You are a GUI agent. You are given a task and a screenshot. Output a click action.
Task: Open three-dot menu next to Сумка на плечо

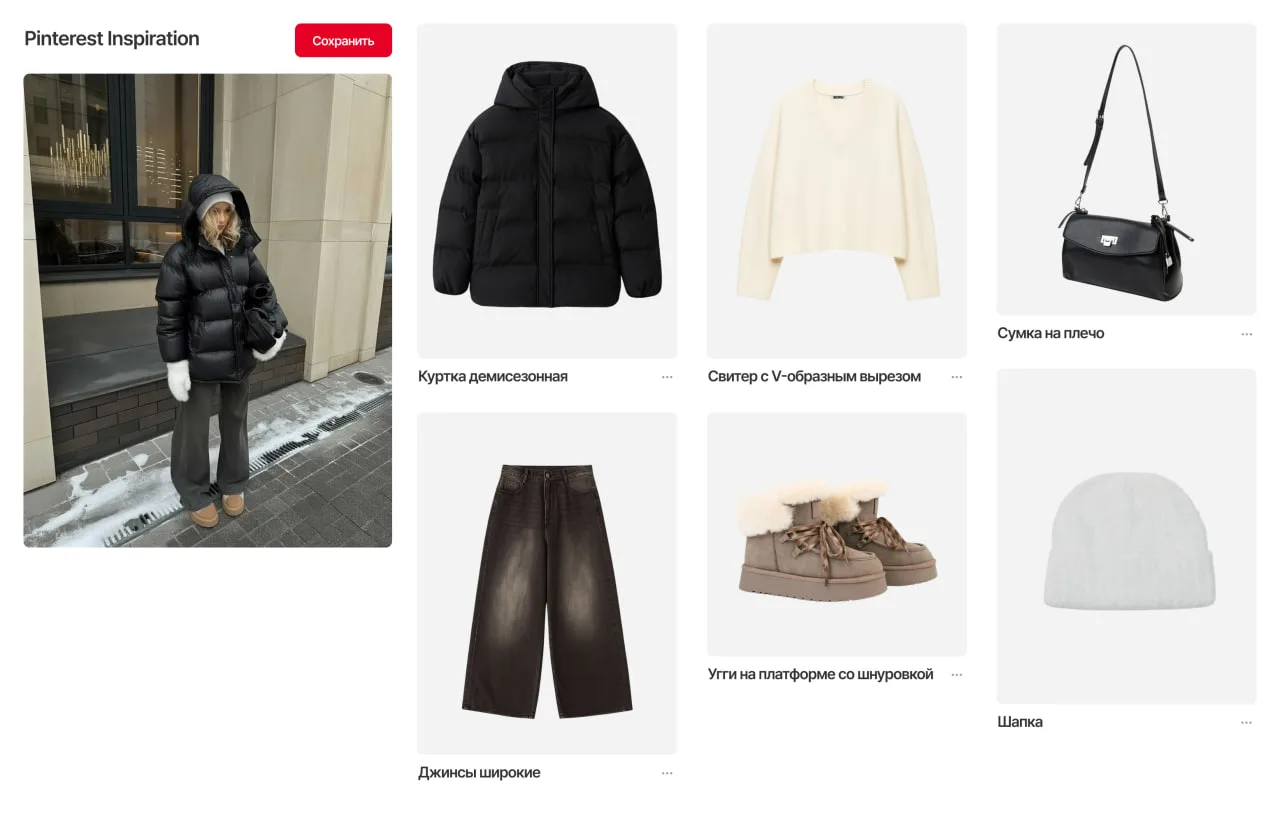[x=1246, y=334]
